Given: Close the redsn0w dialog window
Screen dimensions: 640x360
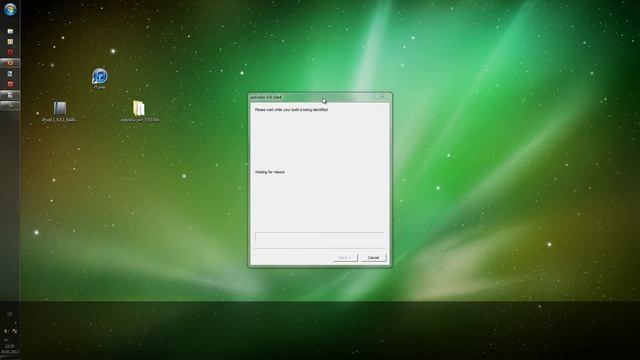Looking at the screenshot, I should [x=382, y=96].
